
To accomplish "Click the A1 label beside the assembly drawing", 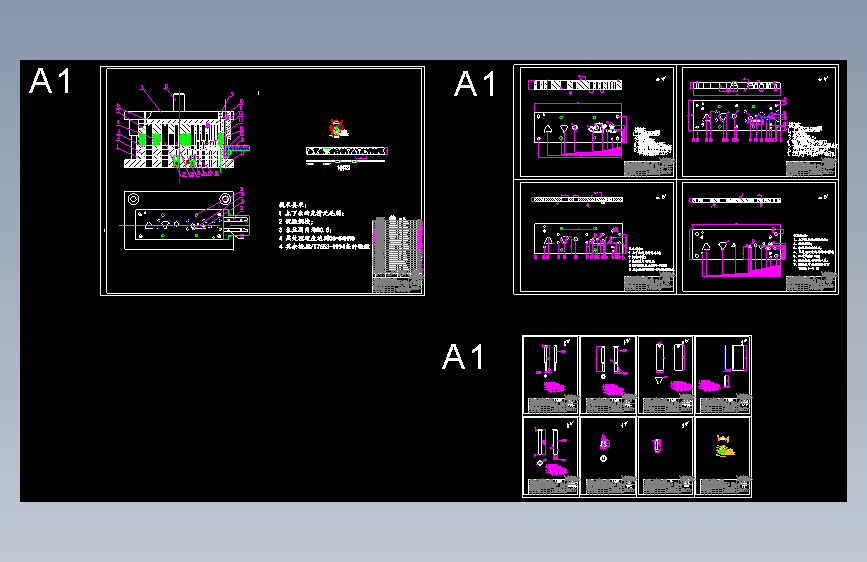I will coord(50,81).
